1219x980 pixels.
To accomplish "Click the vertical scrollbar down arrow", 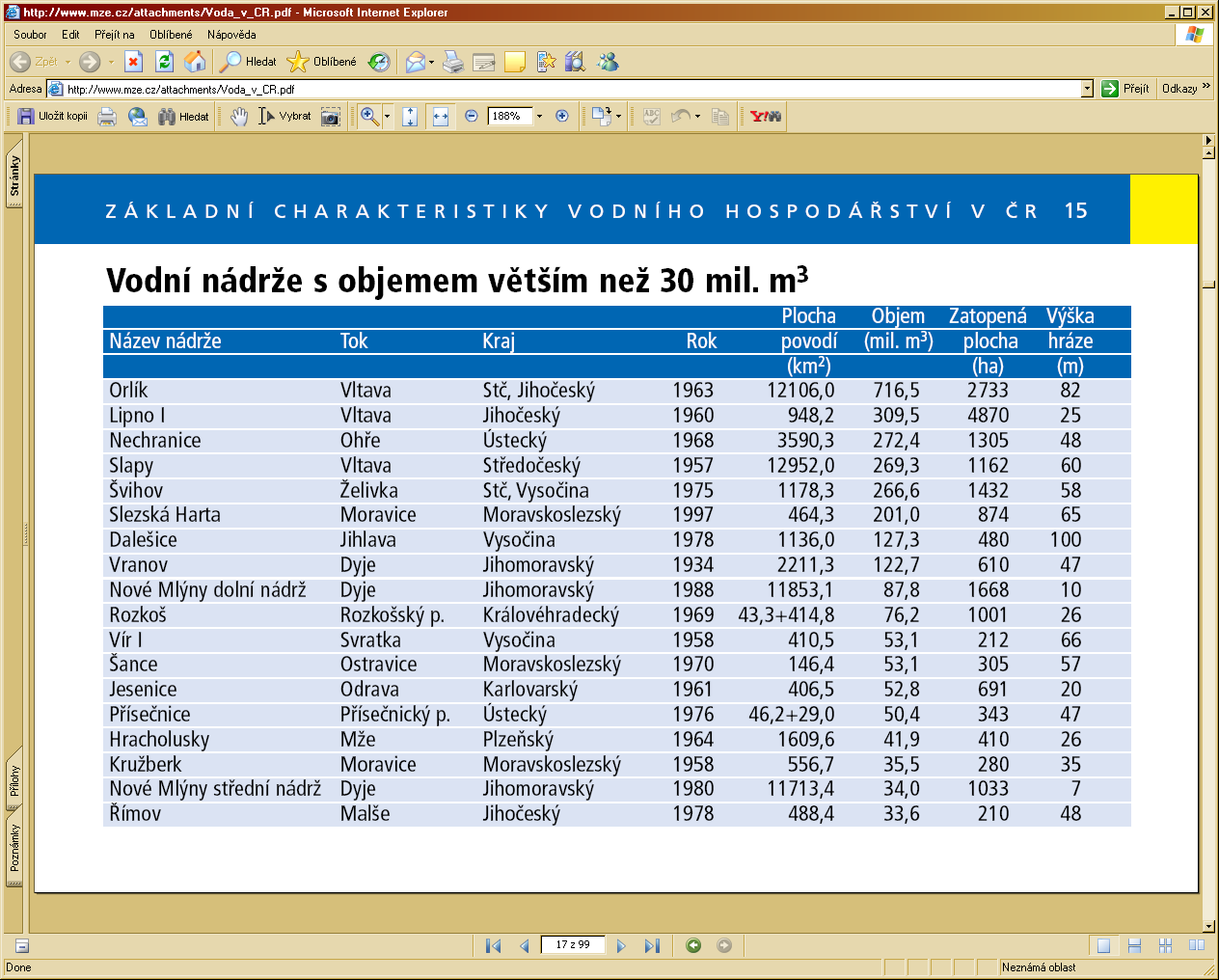I will pos(1208,926).
